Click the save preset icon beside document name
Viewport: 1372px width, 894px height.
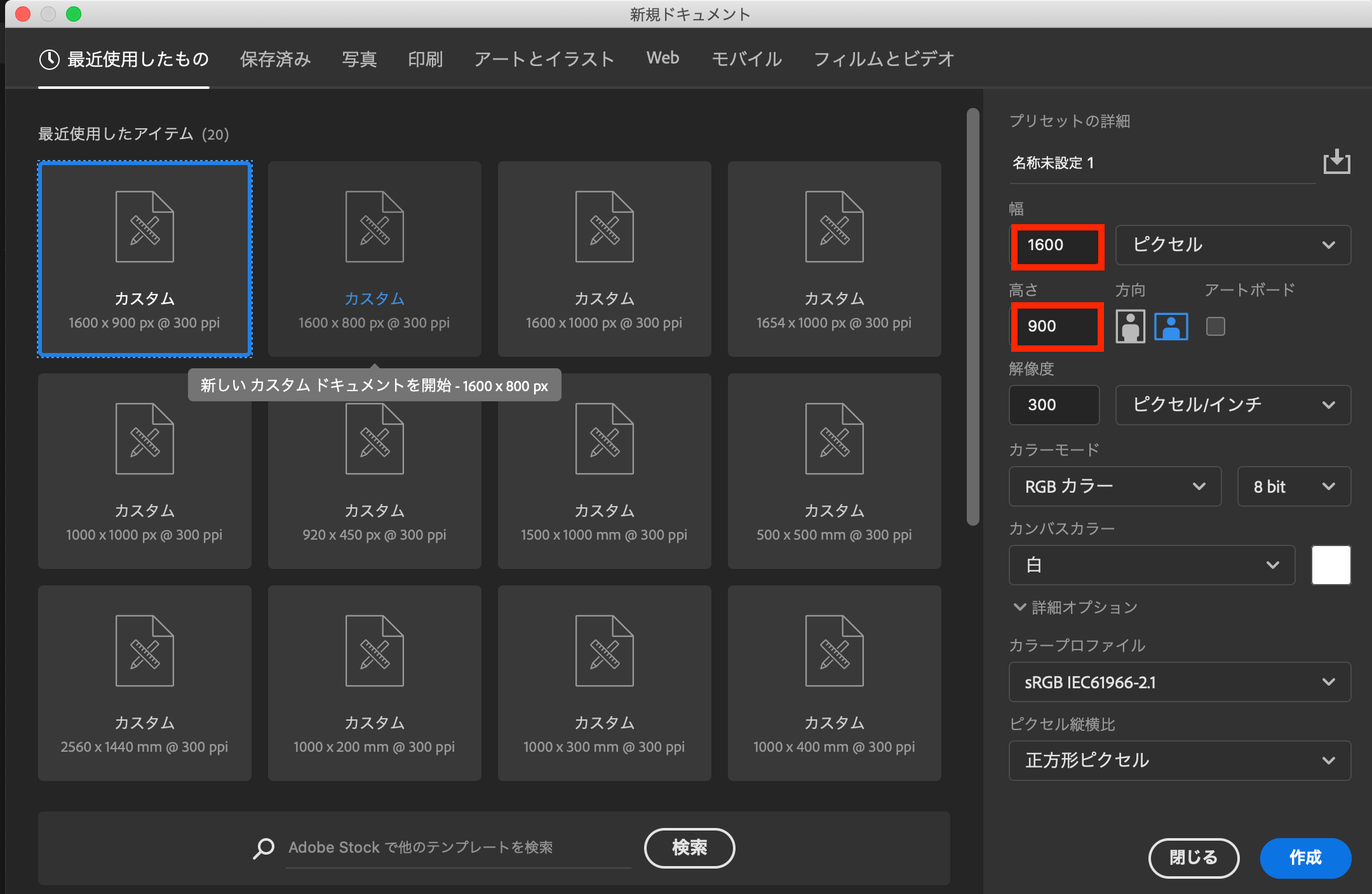tap(1336, 161)
